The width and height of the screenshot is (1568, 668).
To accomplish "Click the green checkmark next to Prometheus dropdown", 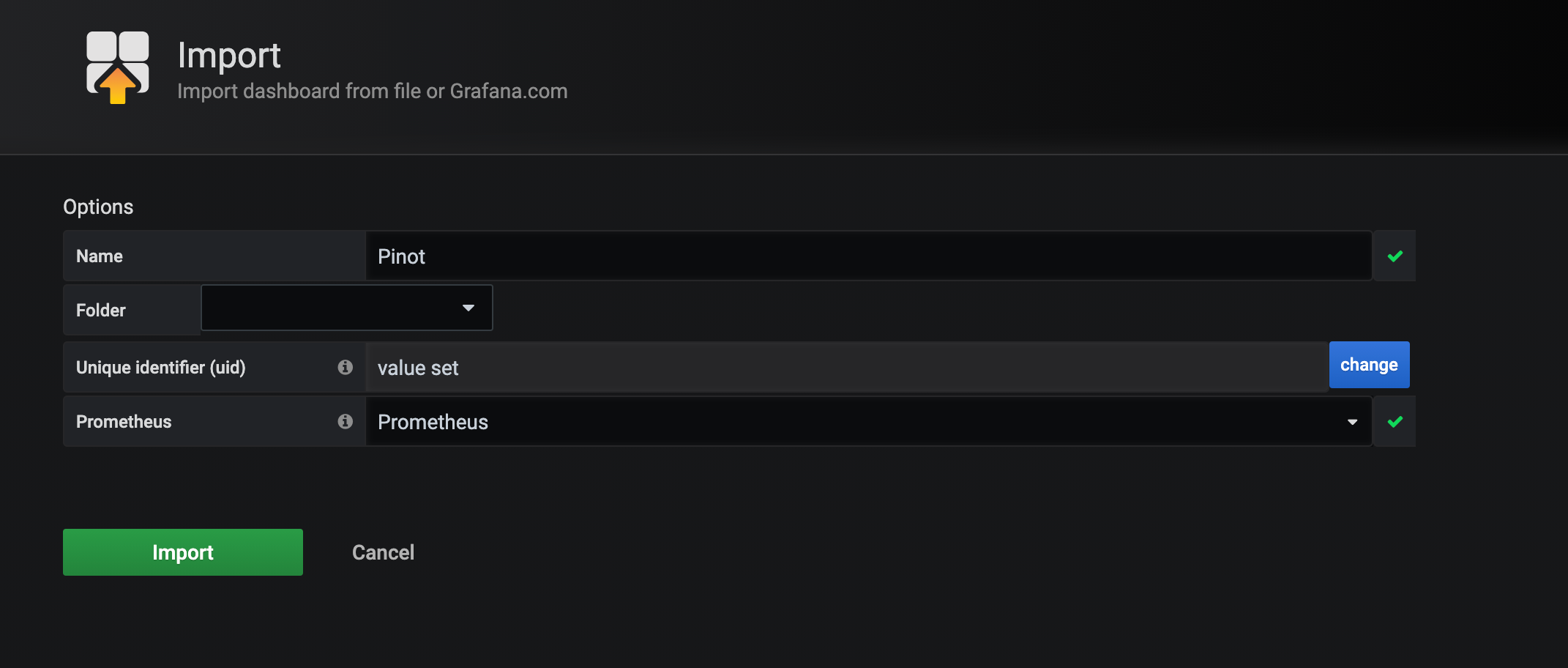I will click(1395, 422).
